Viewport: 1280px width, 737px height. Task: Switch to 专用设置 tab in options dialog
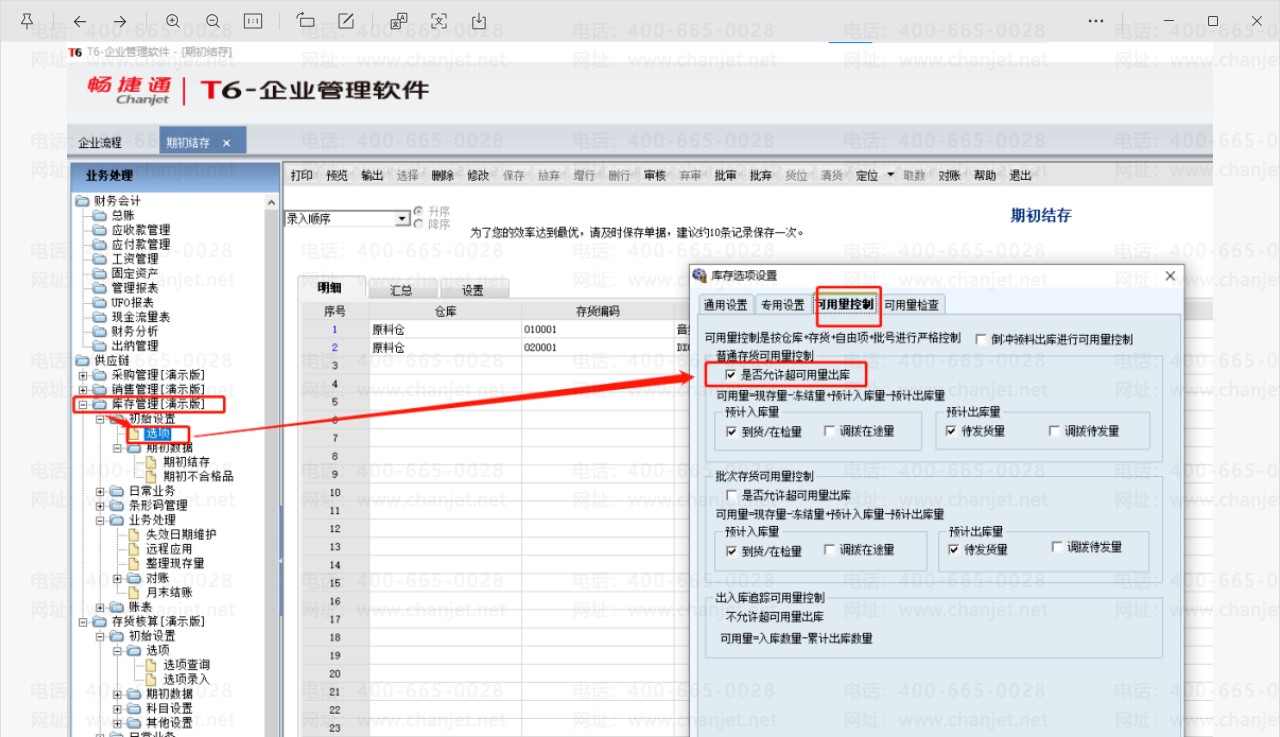(782, 305)
